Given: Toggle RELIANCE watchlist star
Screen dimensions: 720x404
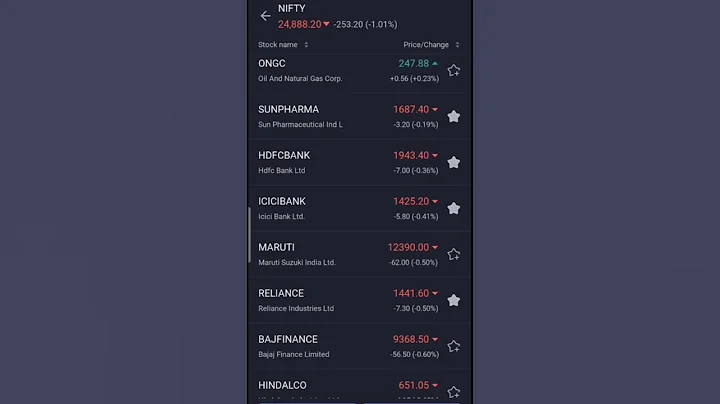Looking at the screenshot, I should (453, 300).
